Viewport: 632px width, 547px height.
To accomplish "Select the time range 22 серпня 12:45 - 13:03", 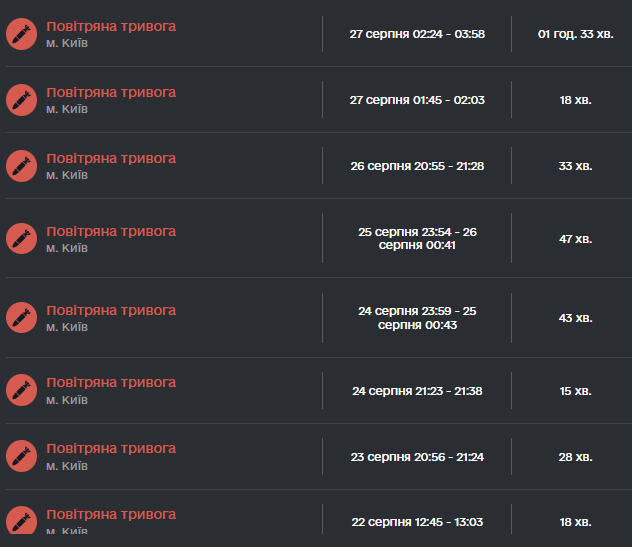I will [417, 522].
